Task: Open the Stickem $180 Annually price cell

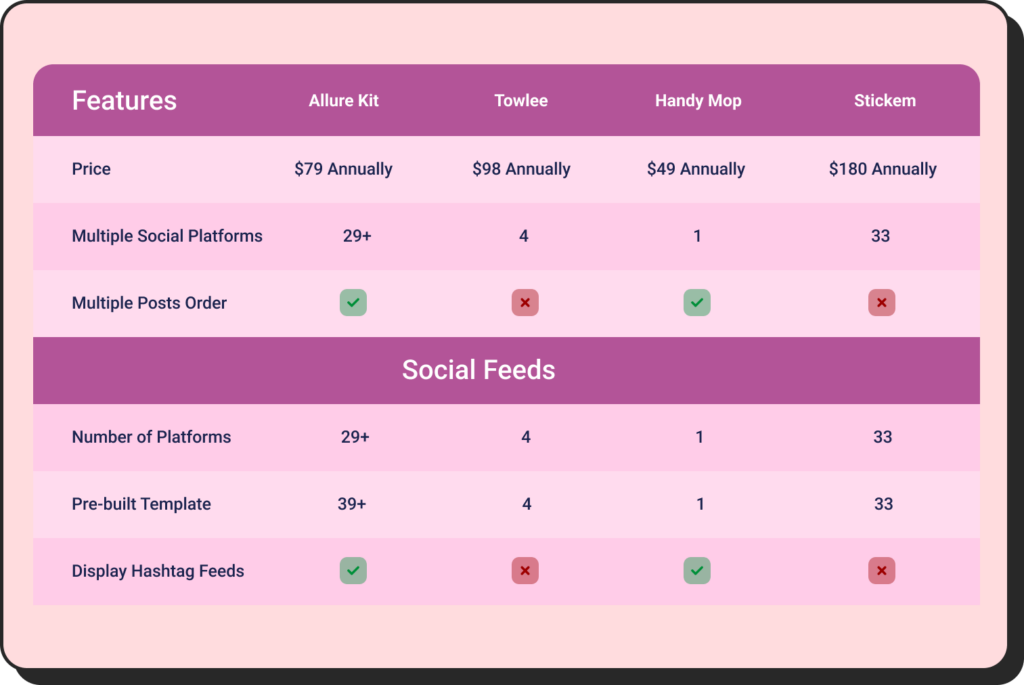Action: [x=883, y=169]
